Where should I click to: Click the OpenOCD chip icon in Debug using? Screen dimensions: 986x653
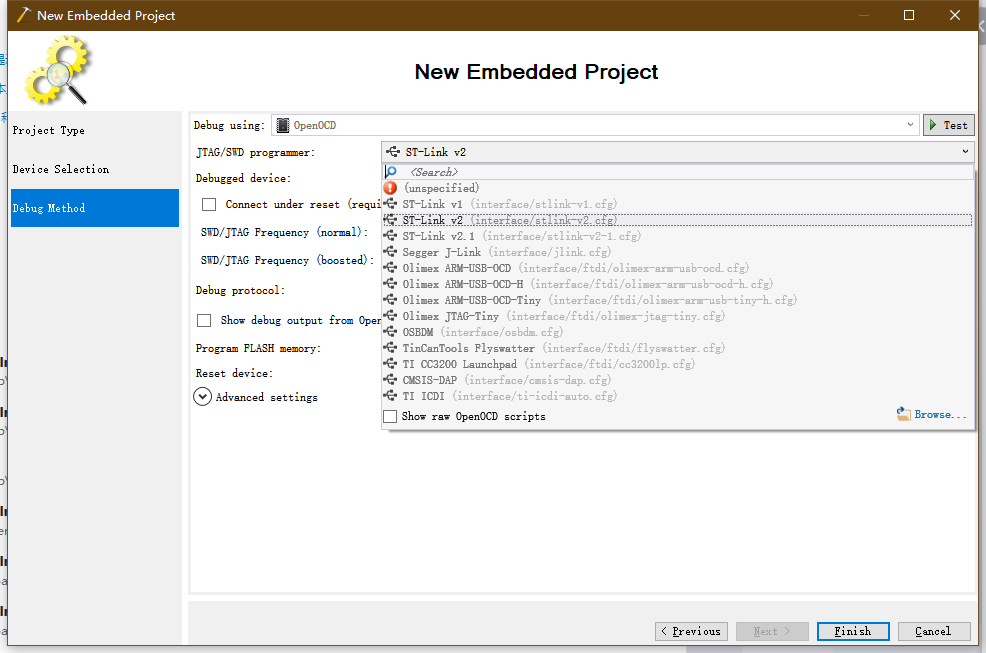283,125
